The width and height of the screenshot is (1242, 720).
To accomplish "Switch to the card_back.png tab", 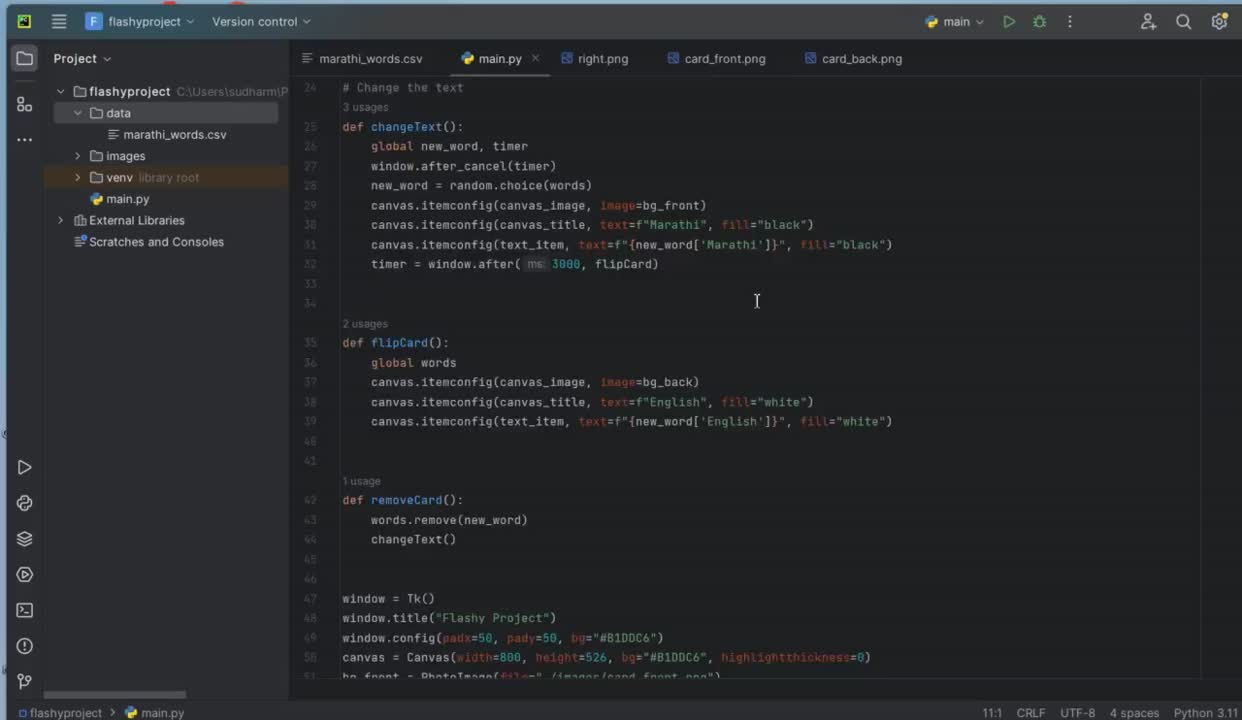I will pyautogui.click(x=853, y=59).
